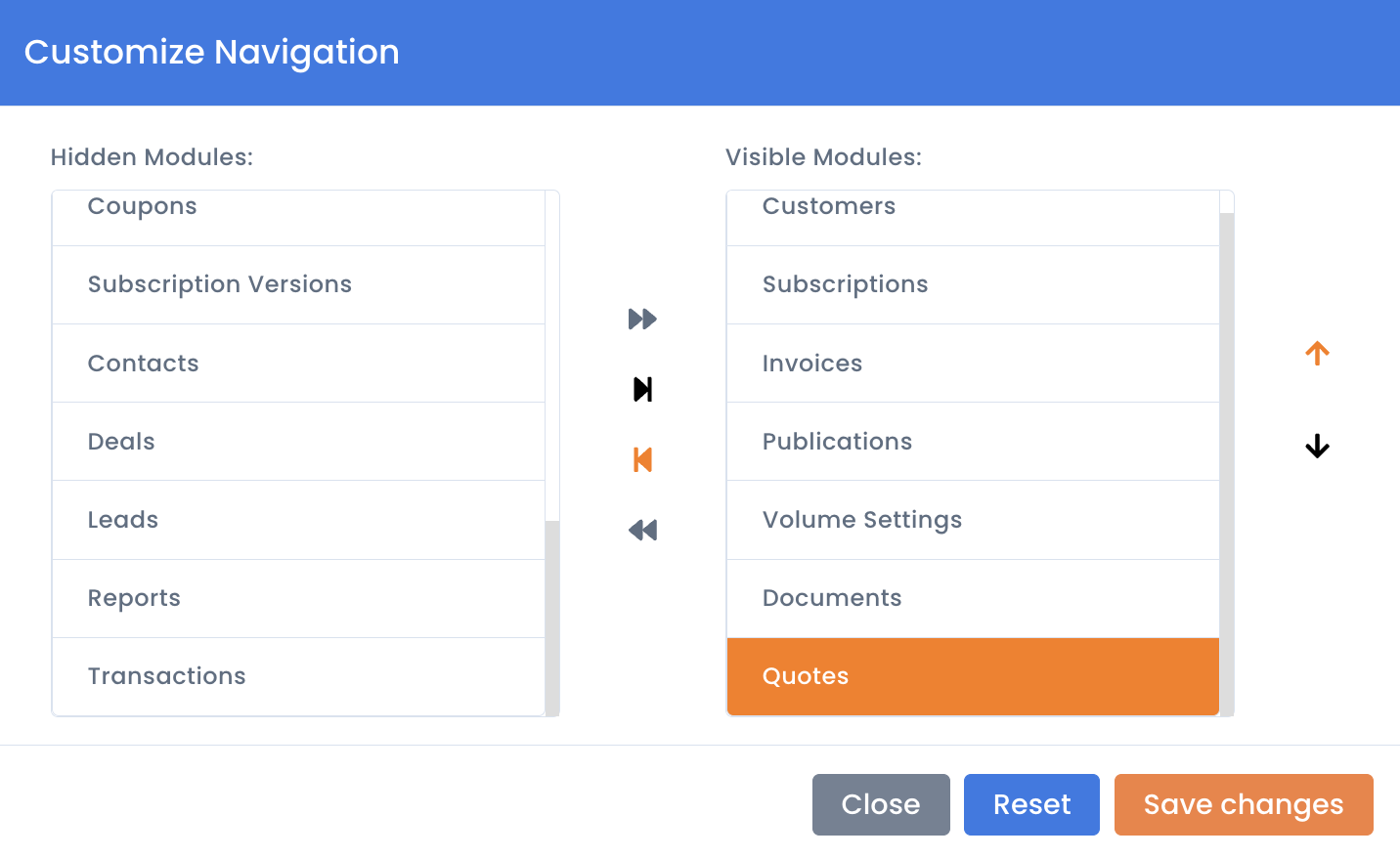Image resolution: width=1400 pixels, height=858 pixels.
Task: Select the Deals hidden module
Action: pos(298,442)
